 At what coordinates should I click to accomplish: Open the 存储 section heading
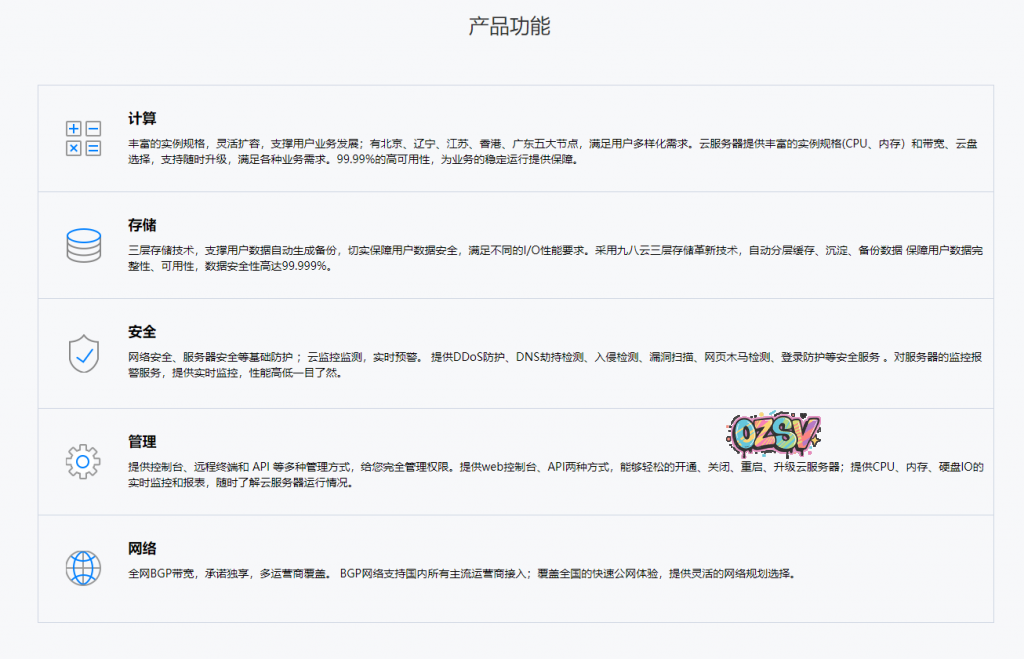(142, 225)
